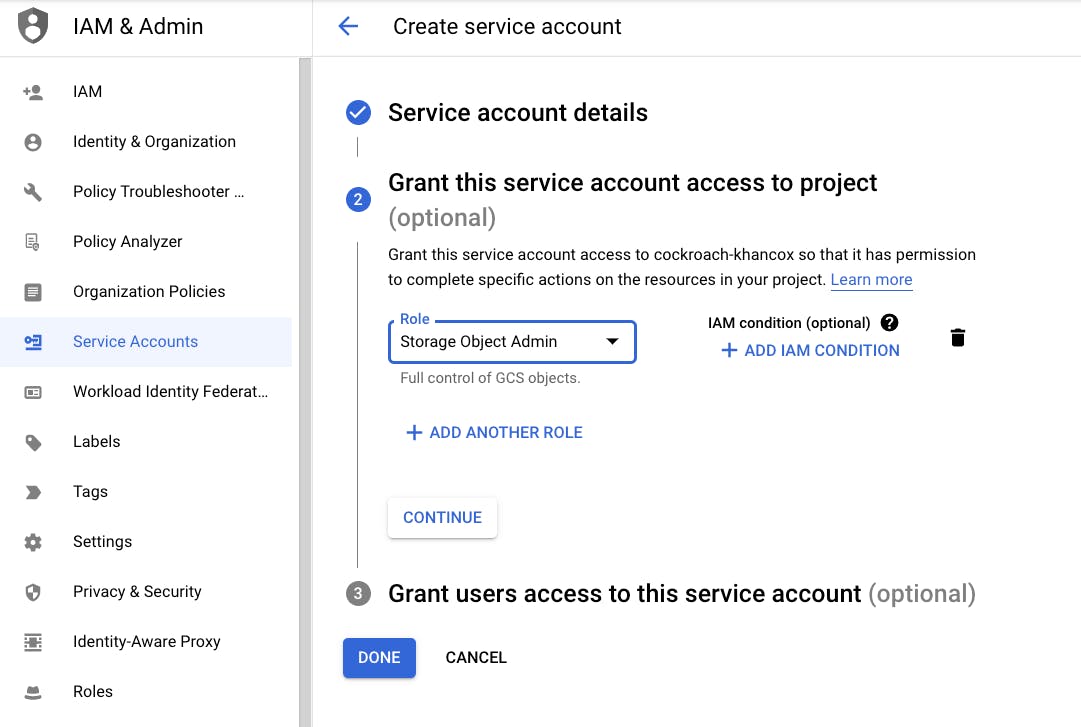The height and width of the screenshot is (727, 1081).
Task: Click the back arrow icon
Action: (x=347, y=26)
